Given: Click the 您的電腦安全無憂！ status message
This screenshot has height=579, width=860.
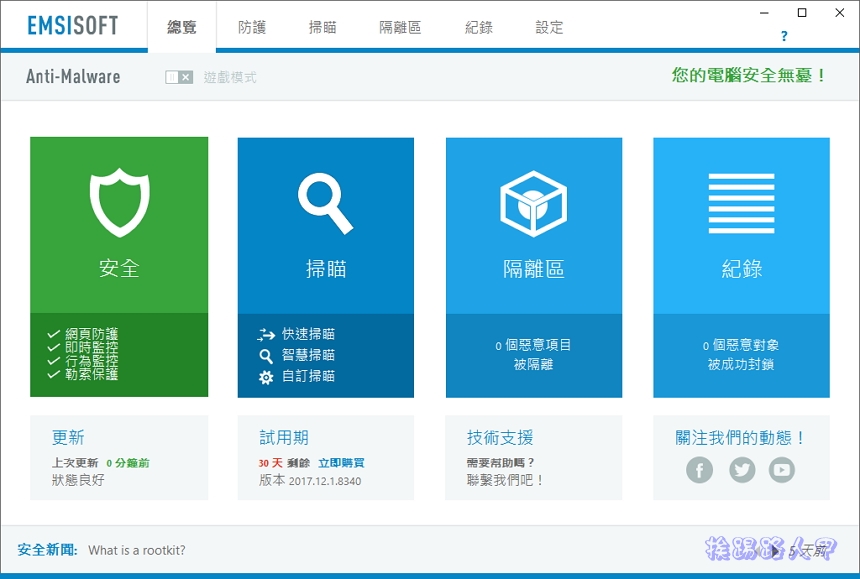Looking at the screenshot, I should pos(749,75).
